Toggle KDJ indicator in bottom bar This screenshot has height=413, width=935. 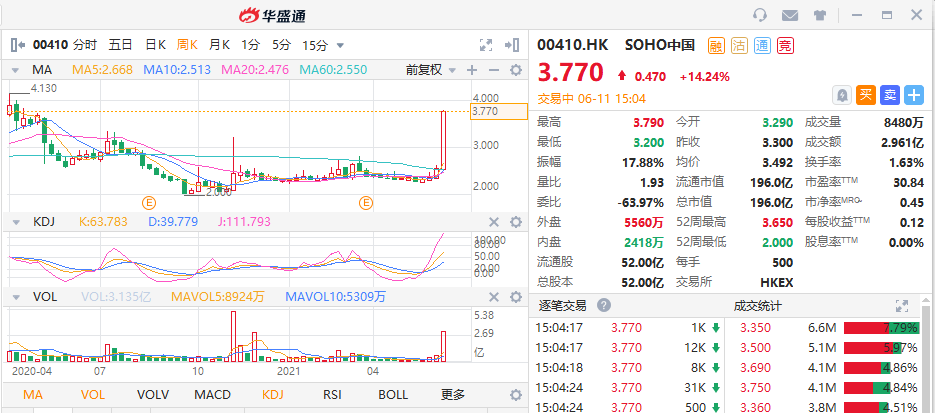(x=273, y=395)
